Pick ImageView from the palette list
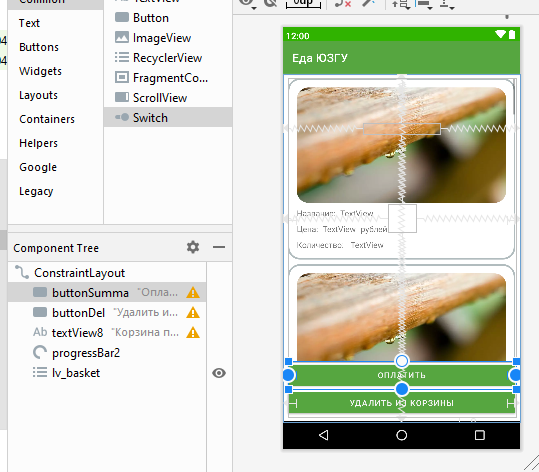This screenshot has width=539, height=472. (168, 38)
